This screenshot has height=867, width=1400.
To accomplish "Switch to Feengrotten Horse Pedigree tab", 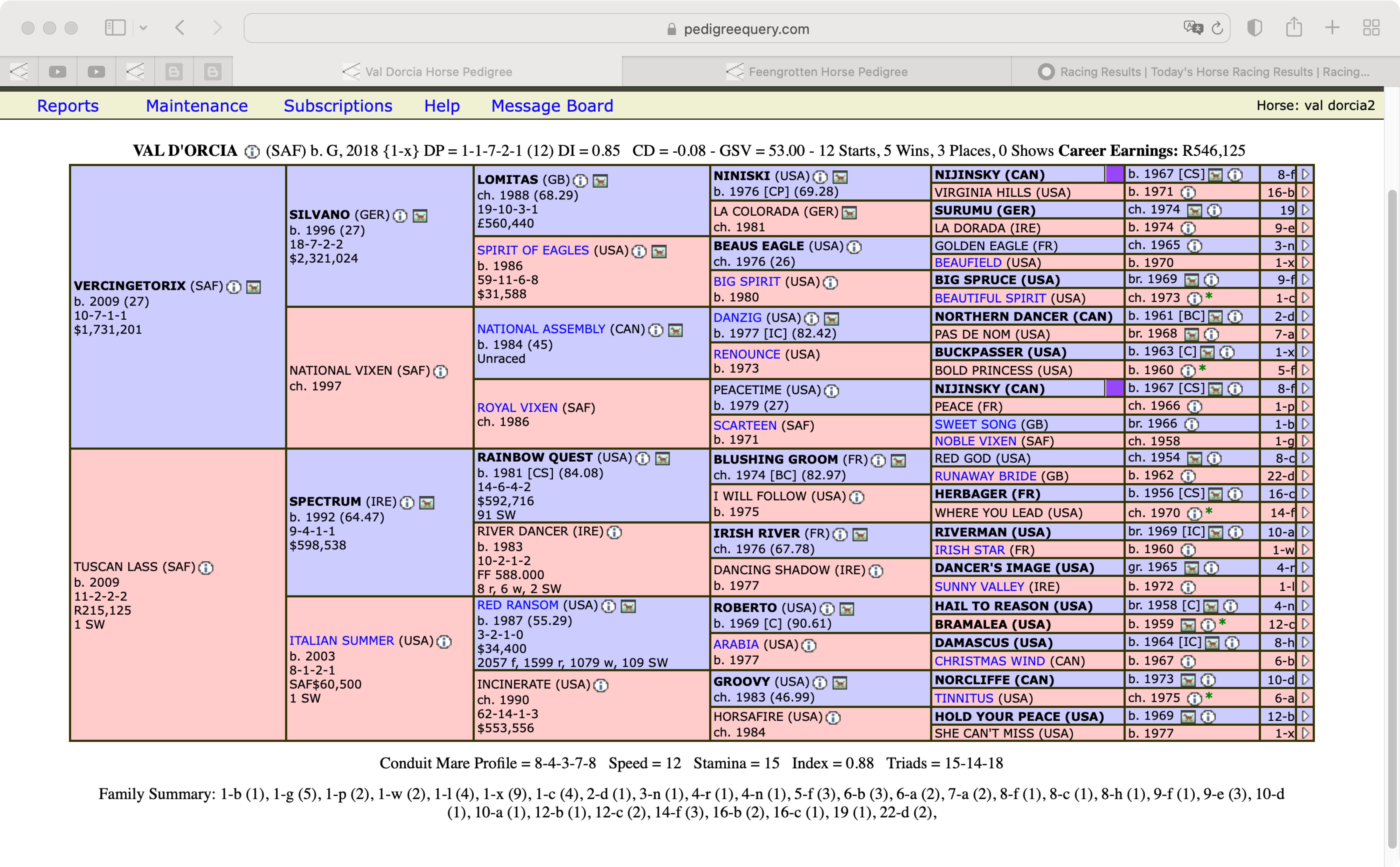I will [x=817, y=72].
